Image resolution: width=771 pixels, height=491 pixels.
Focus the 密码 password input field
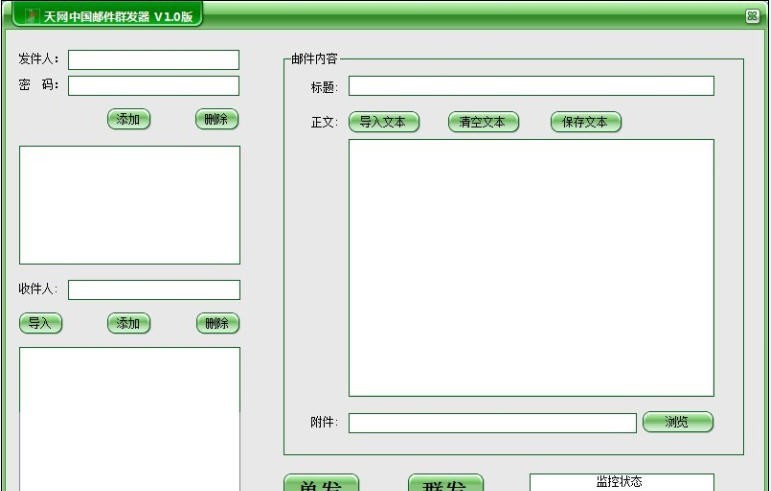pyautogui.click(x=153, y=86)
